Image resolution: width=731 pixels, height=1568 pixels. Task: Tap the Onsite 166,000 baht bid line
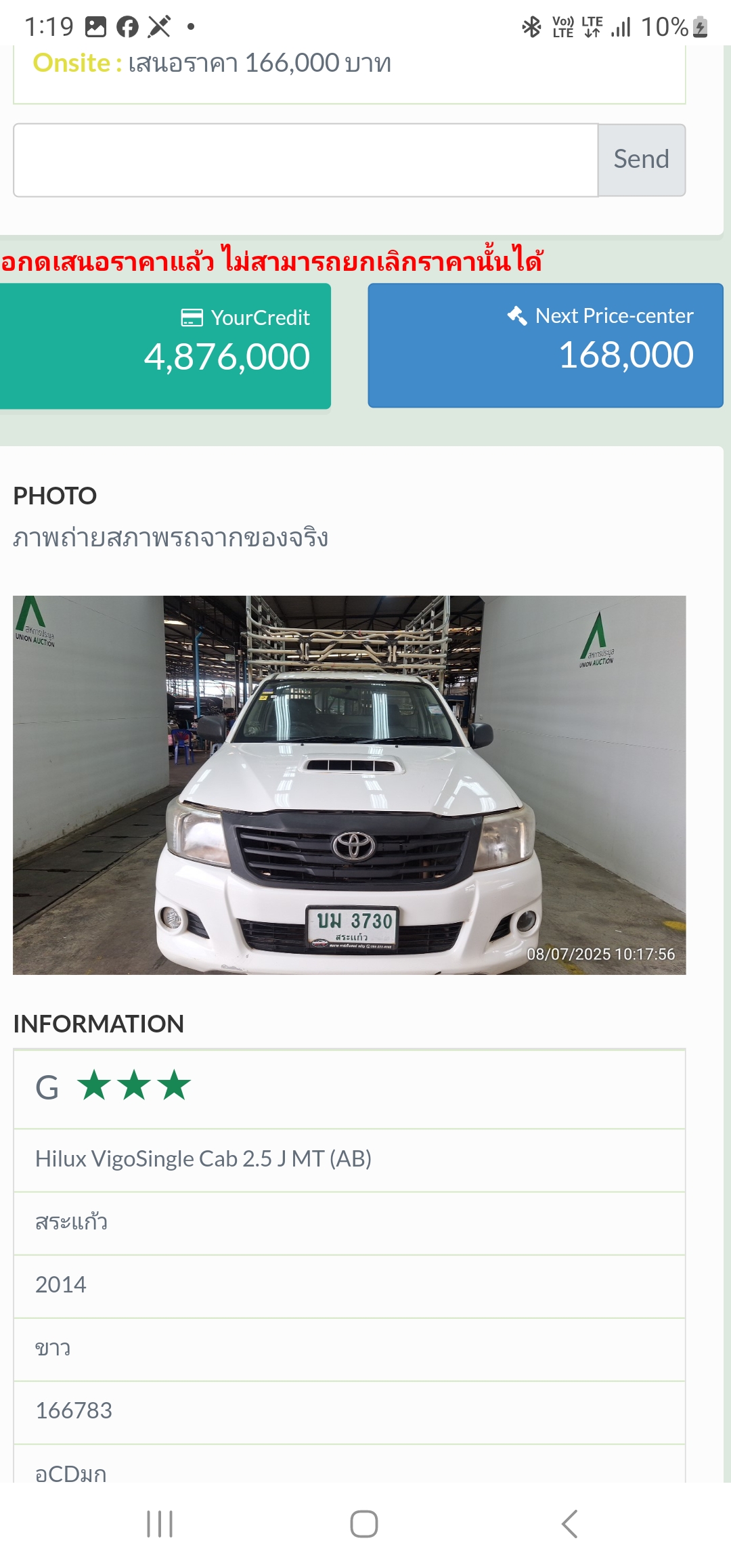click(x=212, y=63)
